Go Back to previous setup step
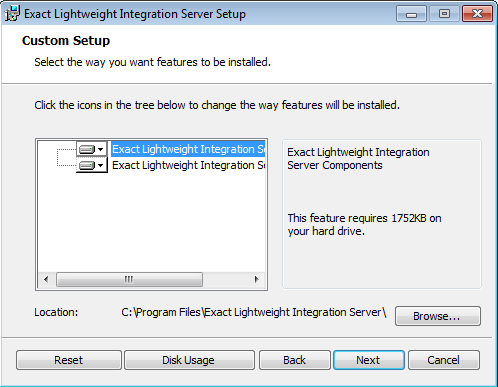Screen dimensions: 498x387 [x=295, y=360]
